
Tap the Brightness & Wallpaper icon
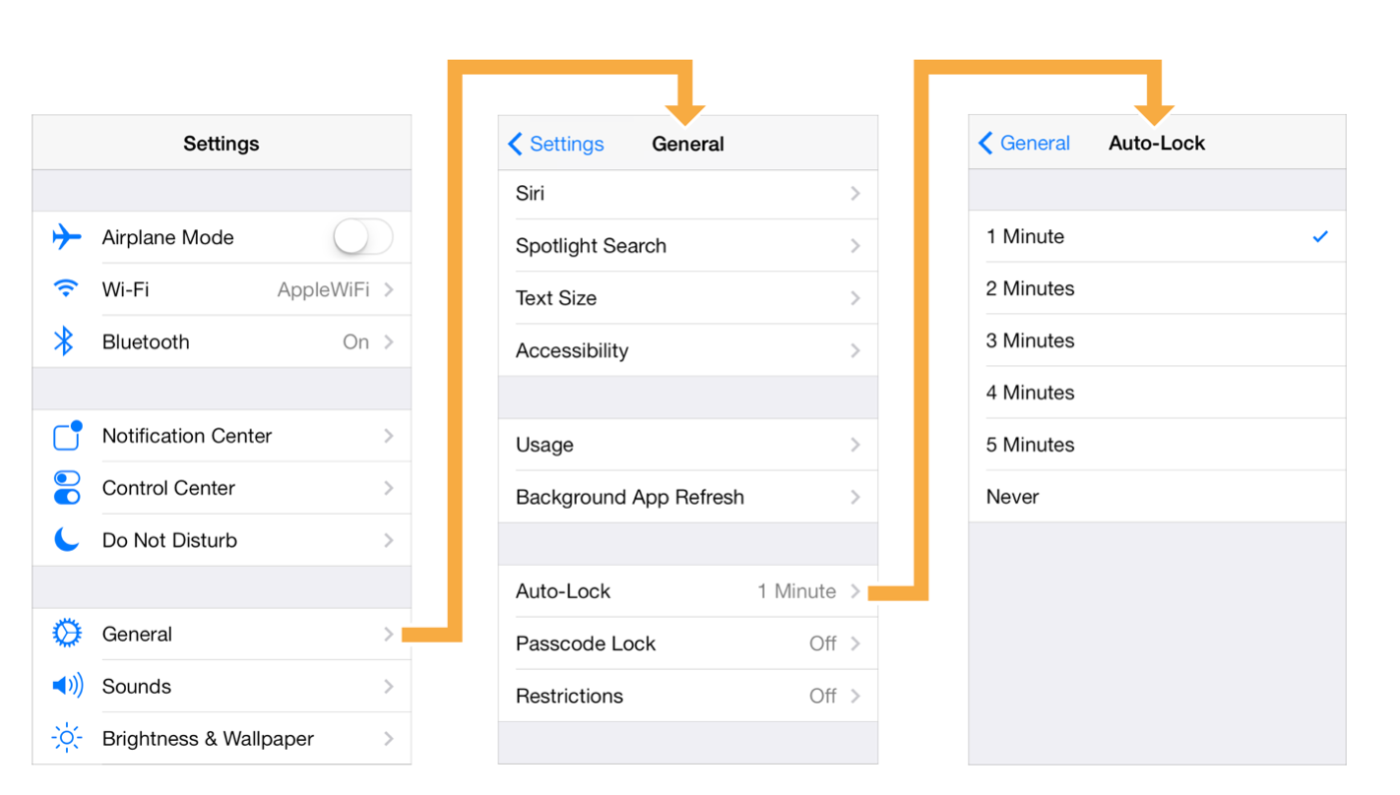pos(66,738)
